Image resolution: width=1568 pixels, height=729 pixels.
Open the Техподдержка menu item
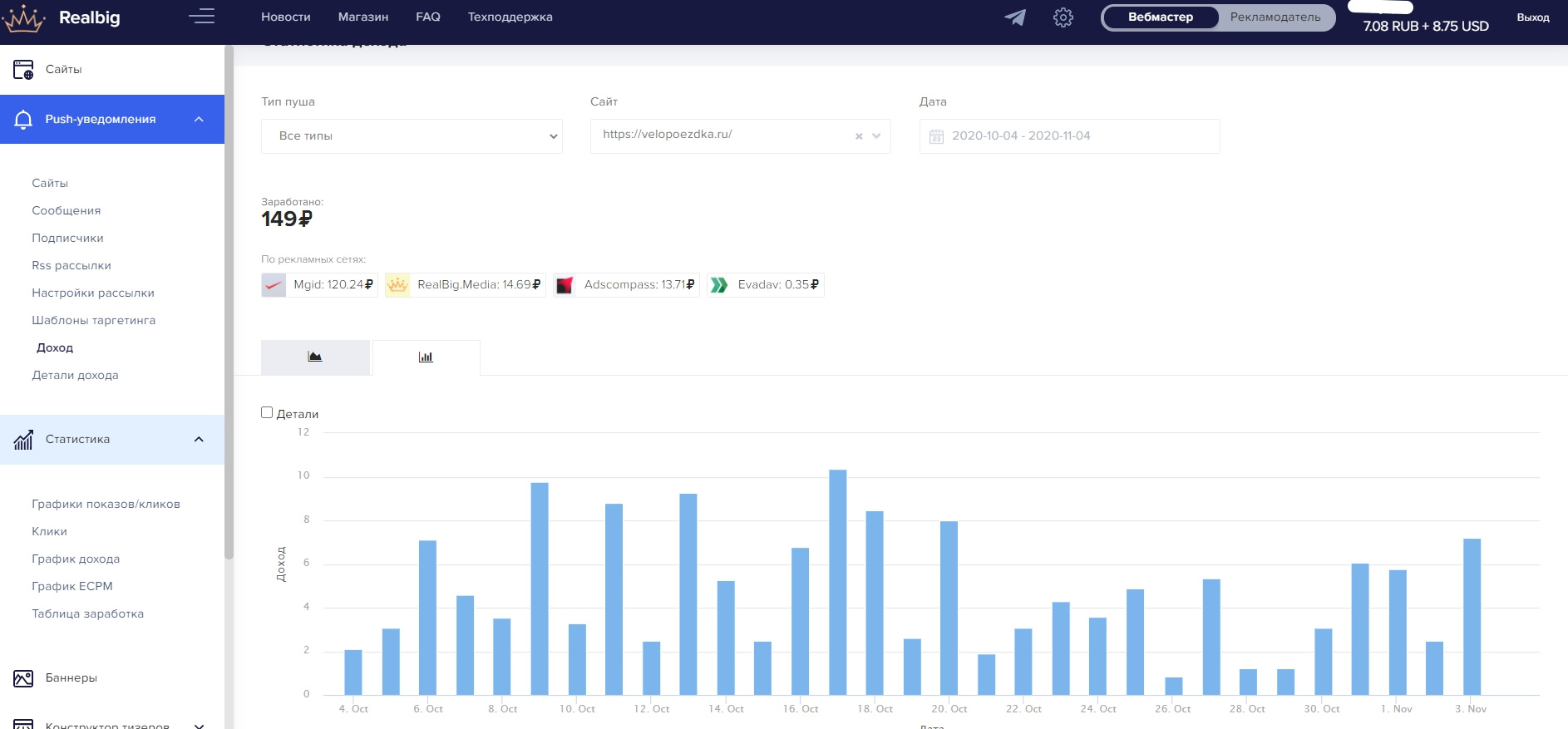[x=510, y=17]
